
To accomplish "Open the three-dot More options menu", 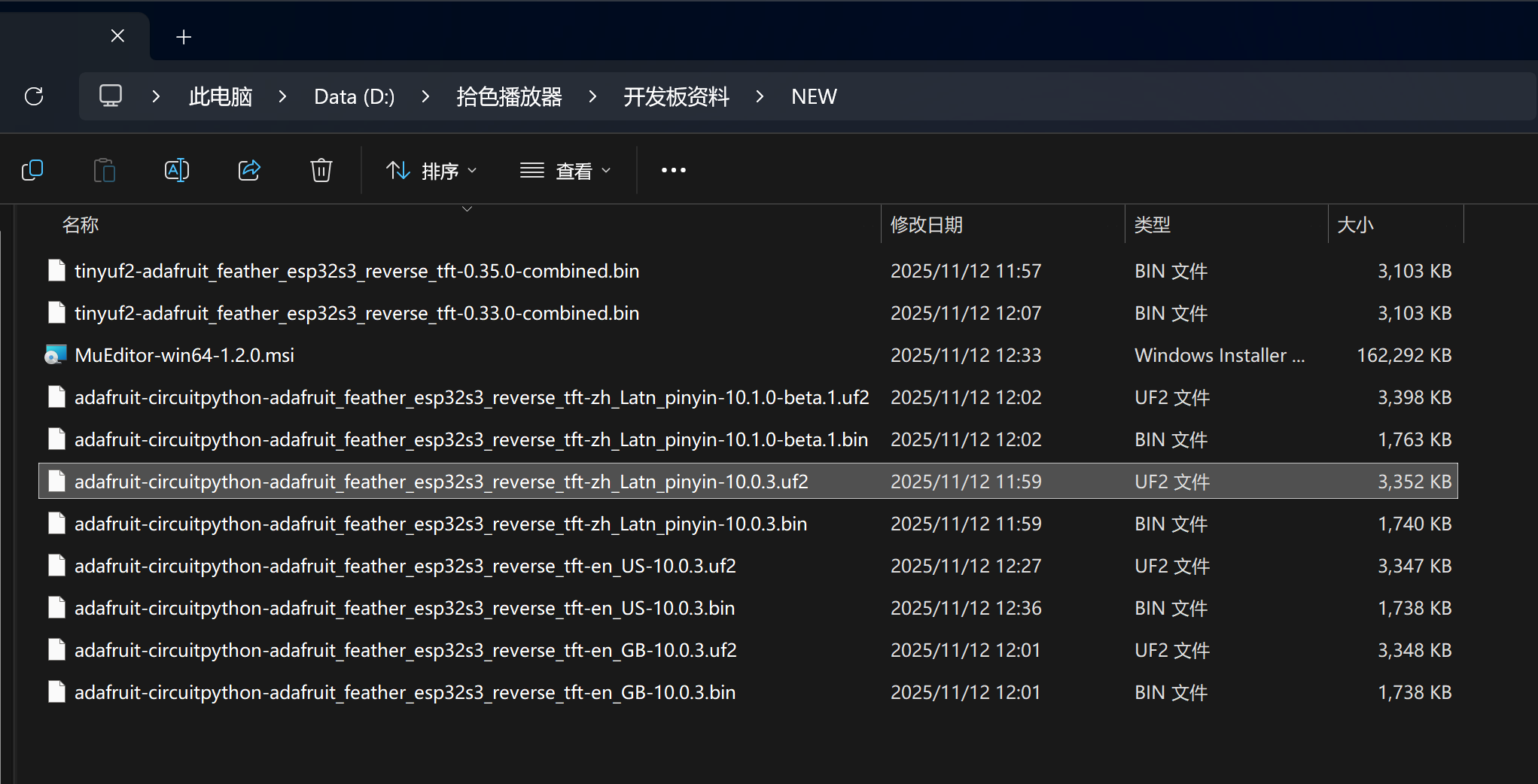I will pos(673,171).
